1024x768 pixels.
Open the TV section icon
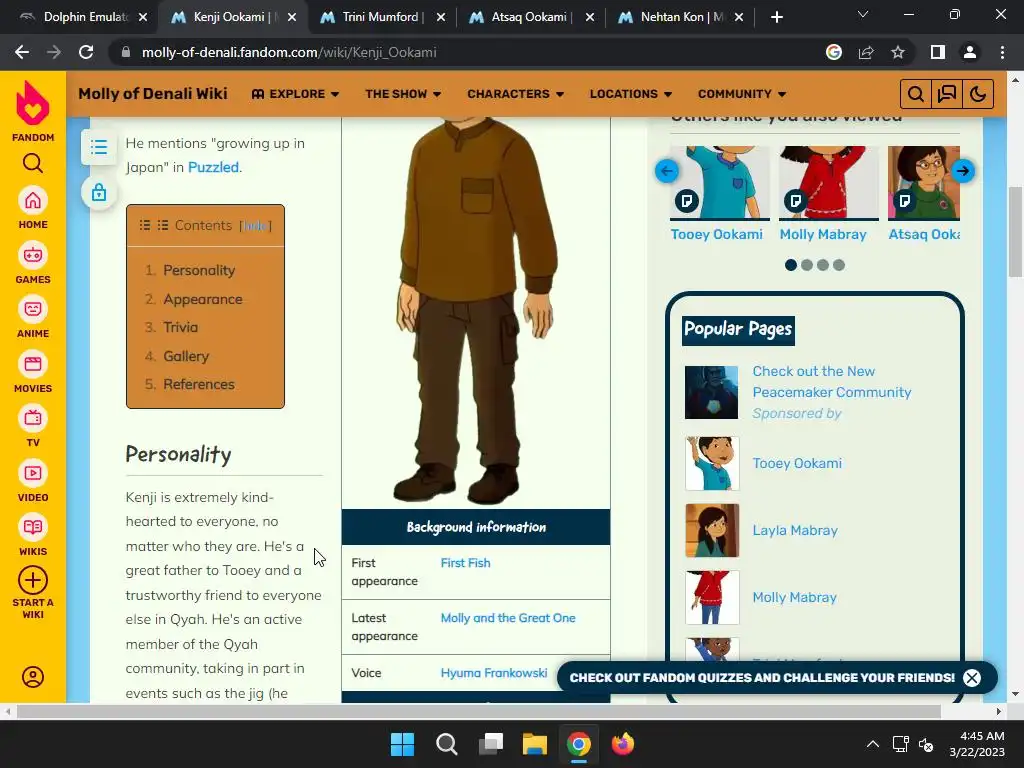[x=33, y=418]
